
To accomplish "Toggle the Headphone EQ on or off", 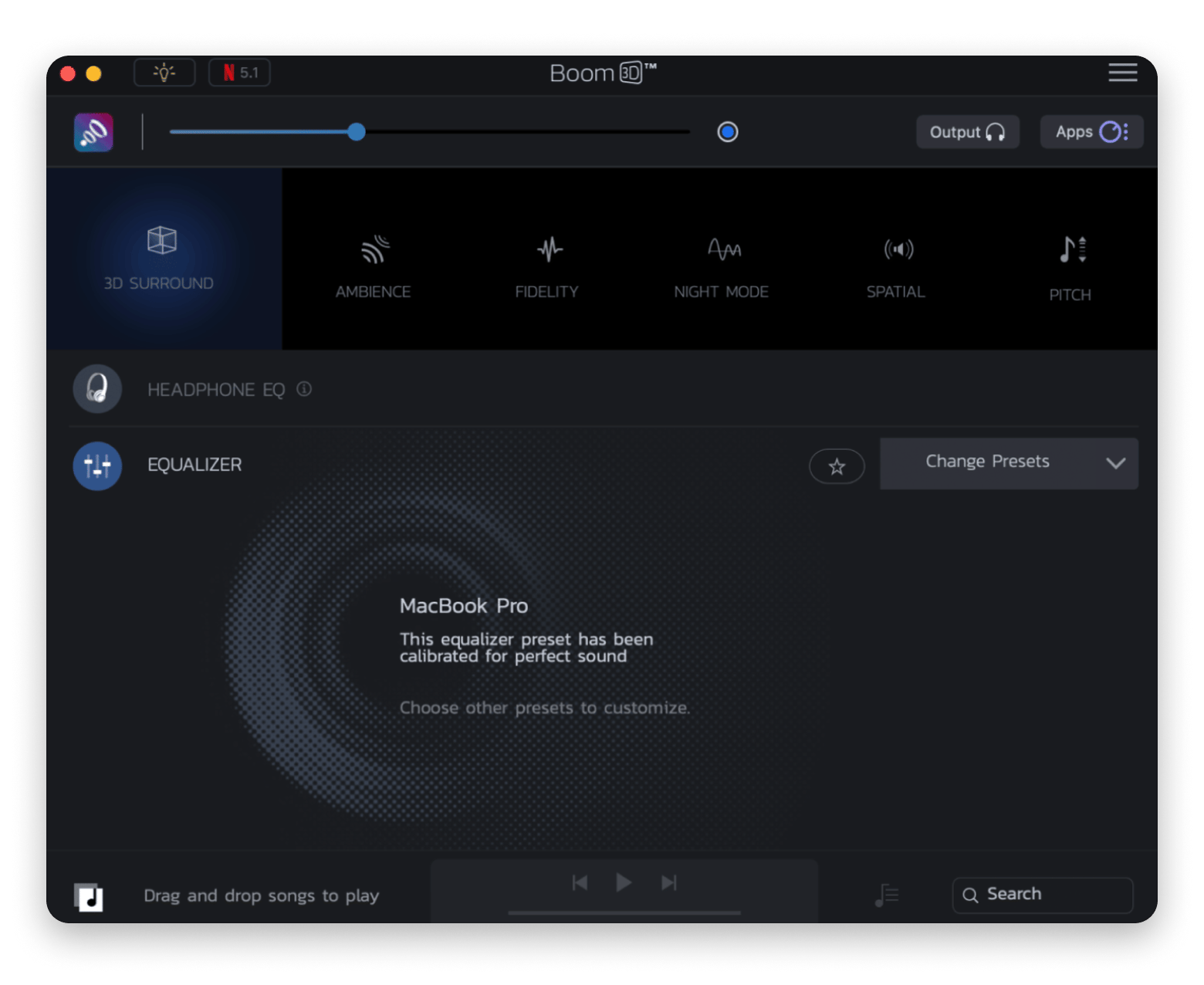I will 97,388.
